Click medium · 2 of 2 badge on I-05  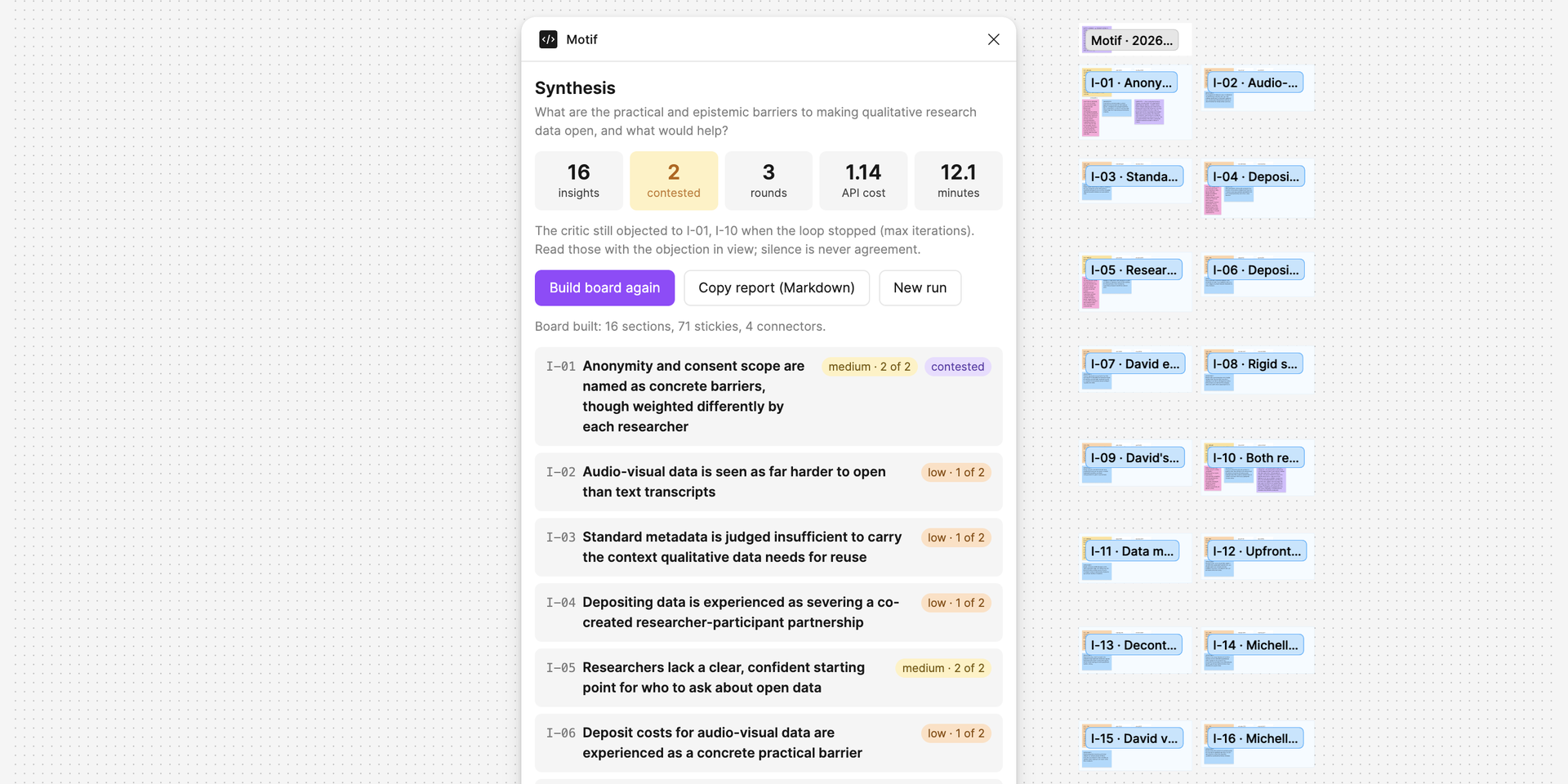pyautogui.click(x=943, y=668)
